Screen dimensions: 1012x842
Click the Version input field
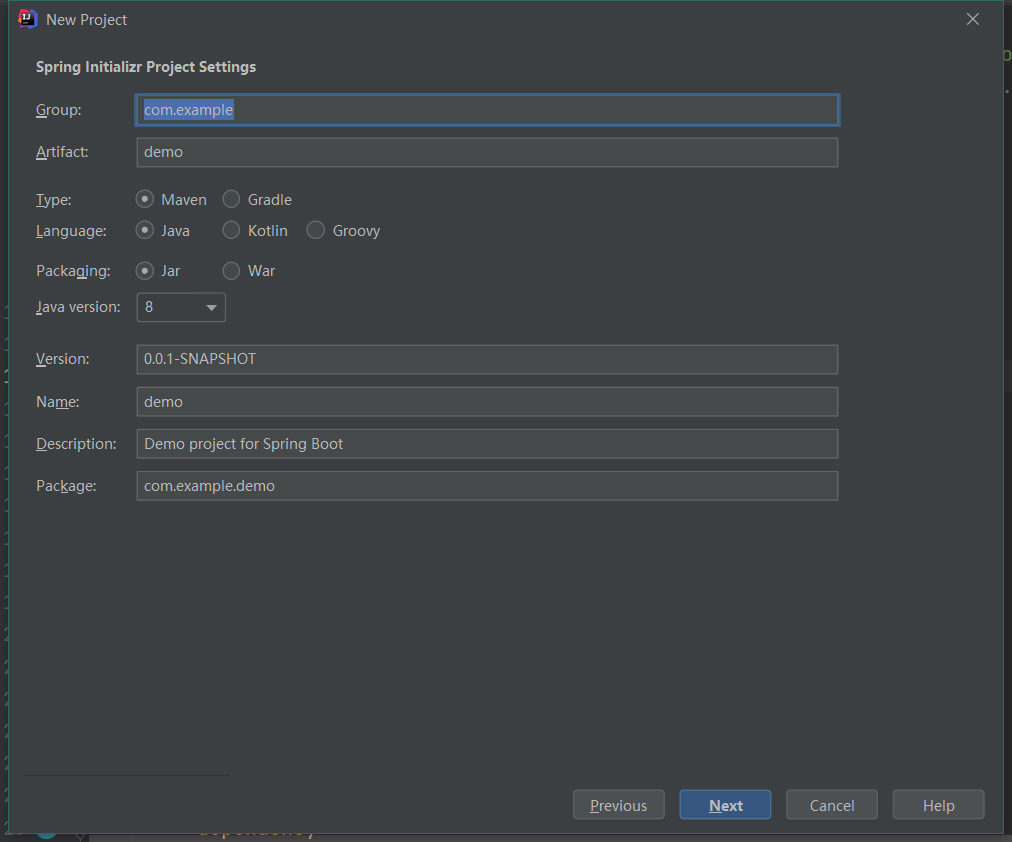[487, 359]
